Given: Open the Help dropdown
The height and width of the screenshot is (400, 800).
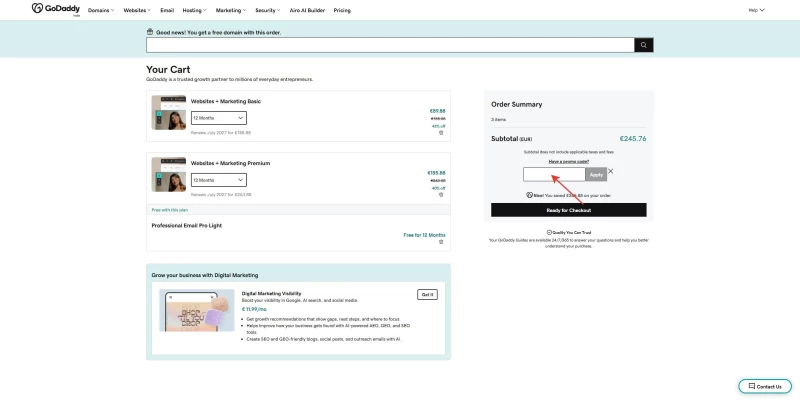Looking at the screenshot, I should (756, 10).
